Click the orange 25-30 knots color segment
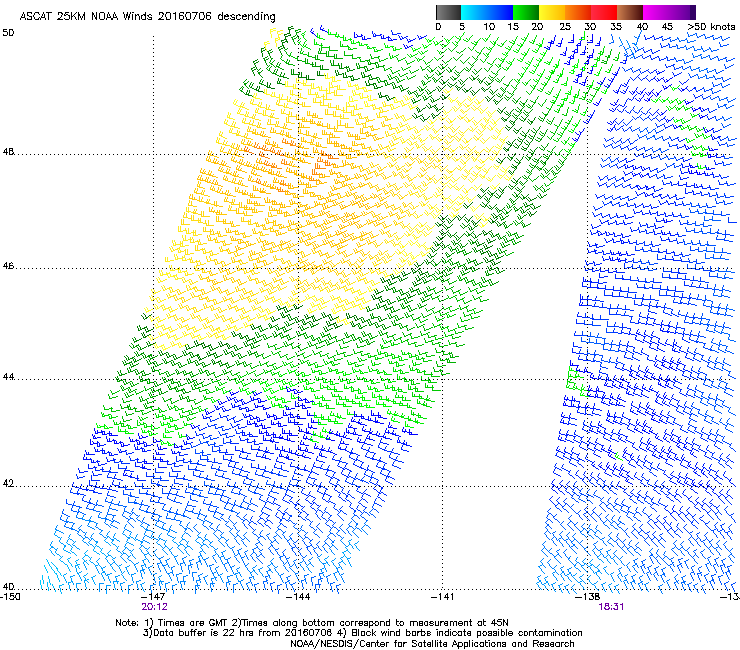This screenshot has height=650, width=740. (578, 12)
